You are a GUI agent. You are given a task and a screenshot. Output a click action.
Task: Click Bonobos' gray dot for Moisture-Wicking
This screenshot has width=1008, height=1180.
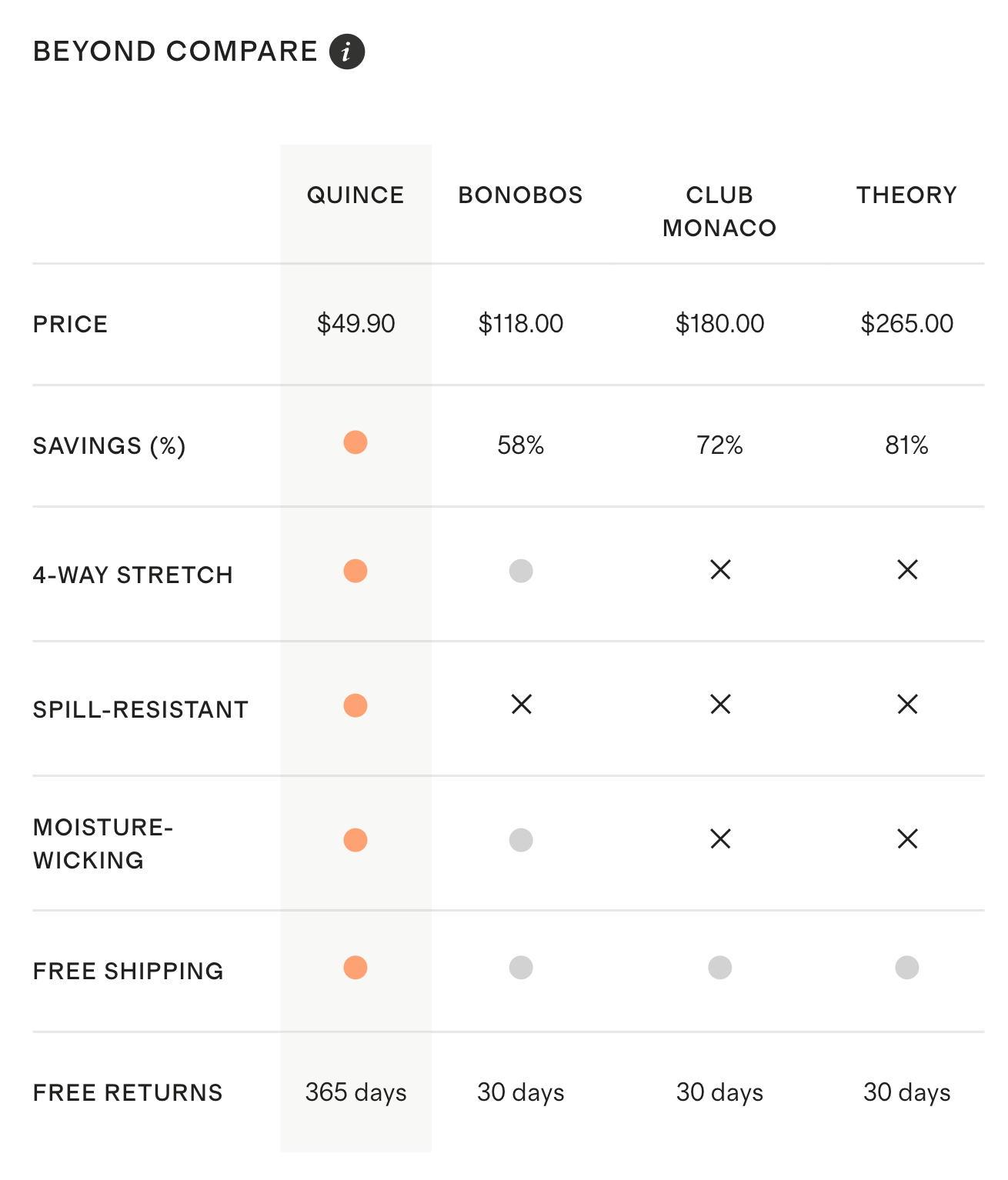point(521,840)
